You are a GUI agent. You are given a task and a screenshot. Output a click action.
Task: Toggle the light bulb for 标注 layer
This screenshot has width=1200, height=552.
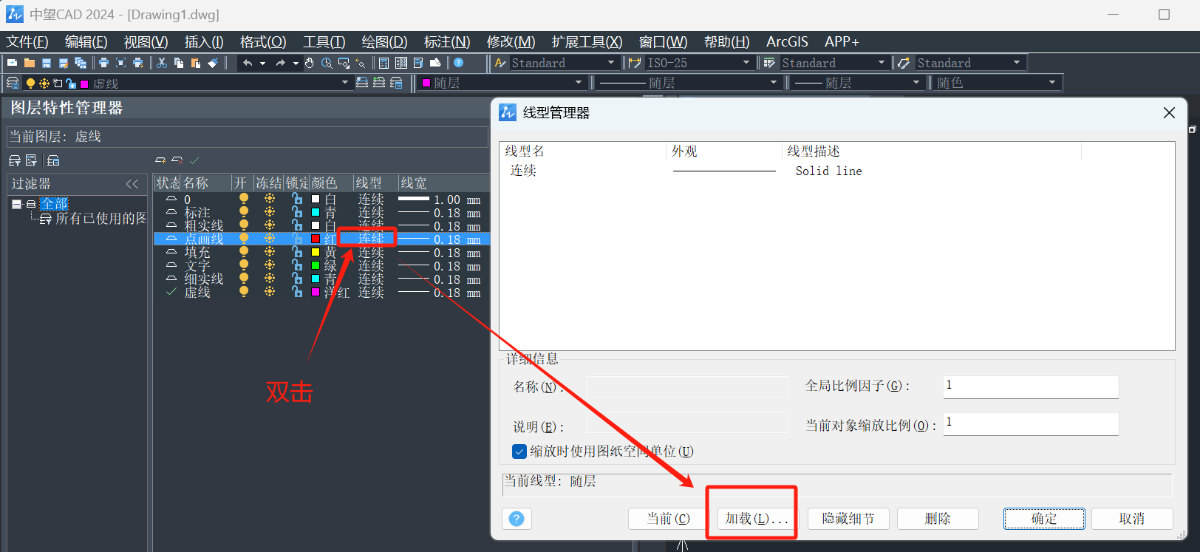coord(243,213)
